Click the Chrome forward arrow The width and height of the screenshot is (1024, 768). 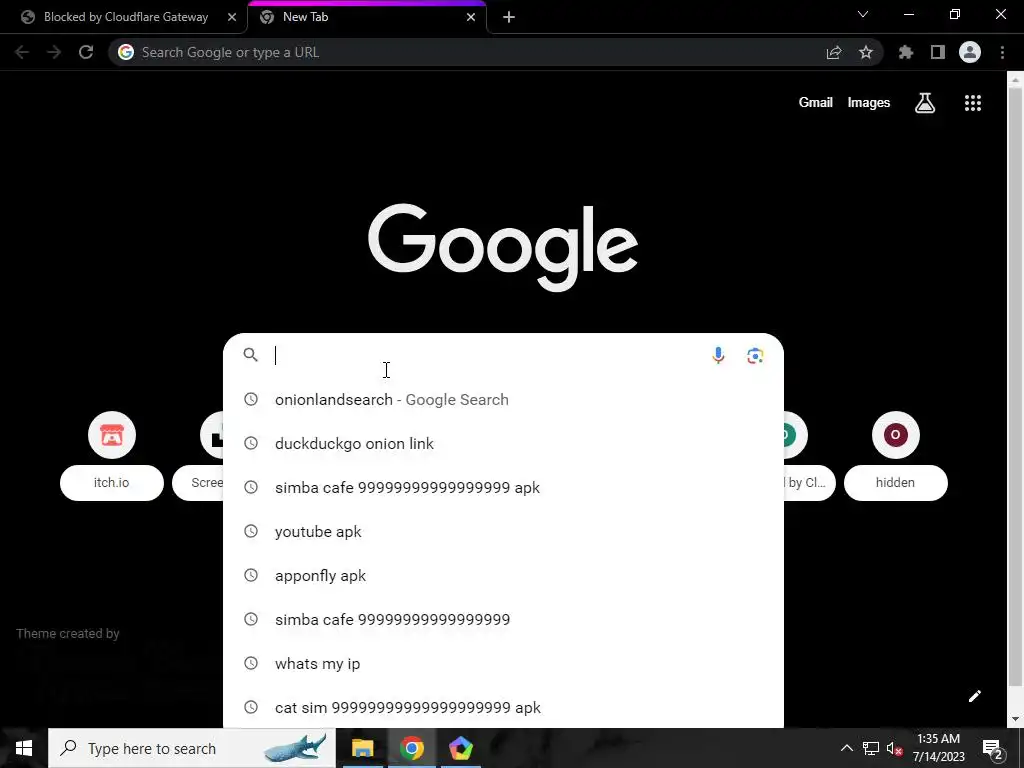click(x=54, y=52)
